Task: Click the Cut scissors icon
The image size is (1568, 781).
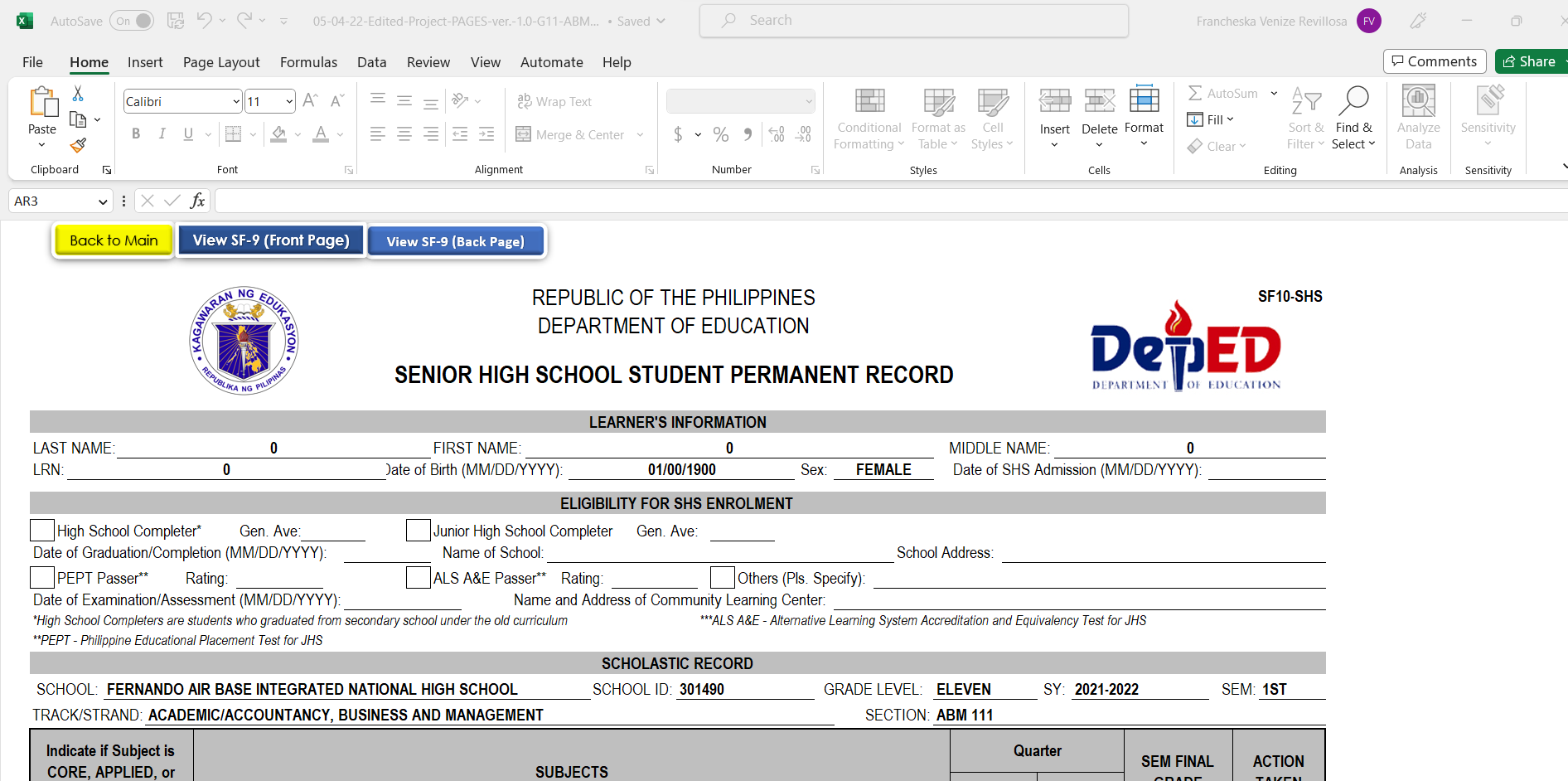Action: [x=78, y=93]
